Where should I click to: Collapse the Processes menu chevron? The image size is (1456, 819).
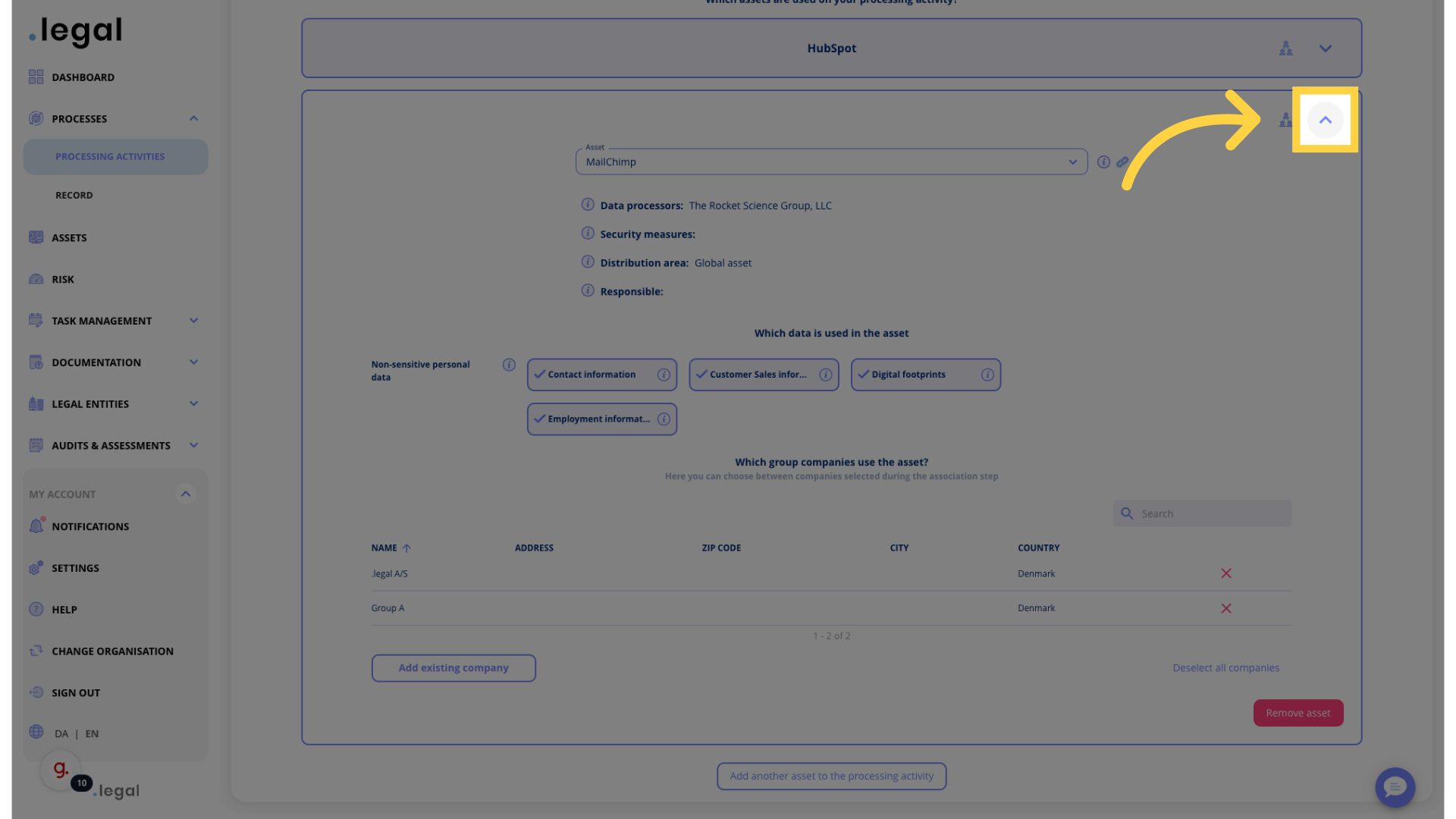tap(193, 118)
